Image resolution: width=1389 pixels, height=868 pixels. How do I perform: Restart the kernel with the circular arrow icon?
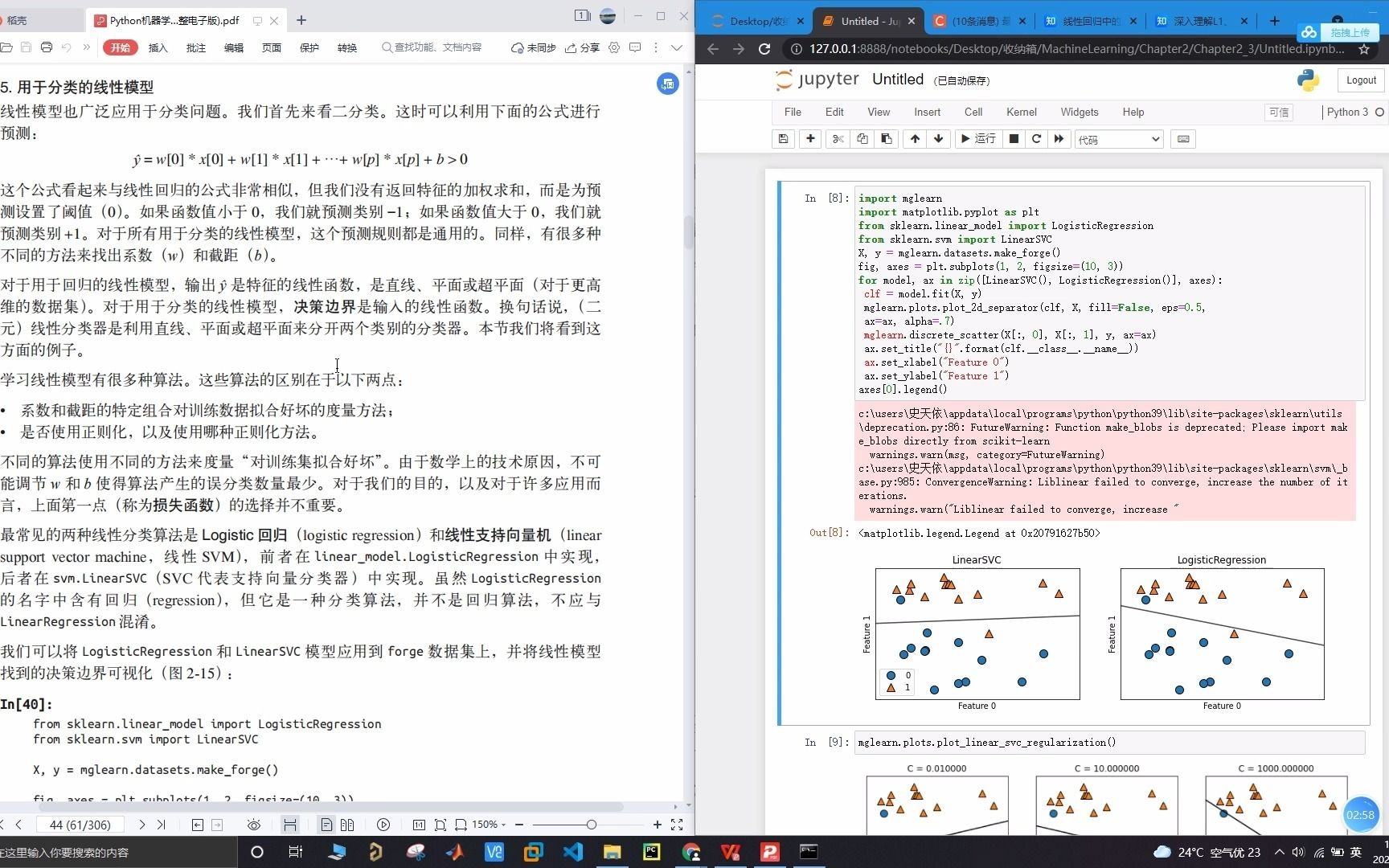click(x=1036, y=139)
